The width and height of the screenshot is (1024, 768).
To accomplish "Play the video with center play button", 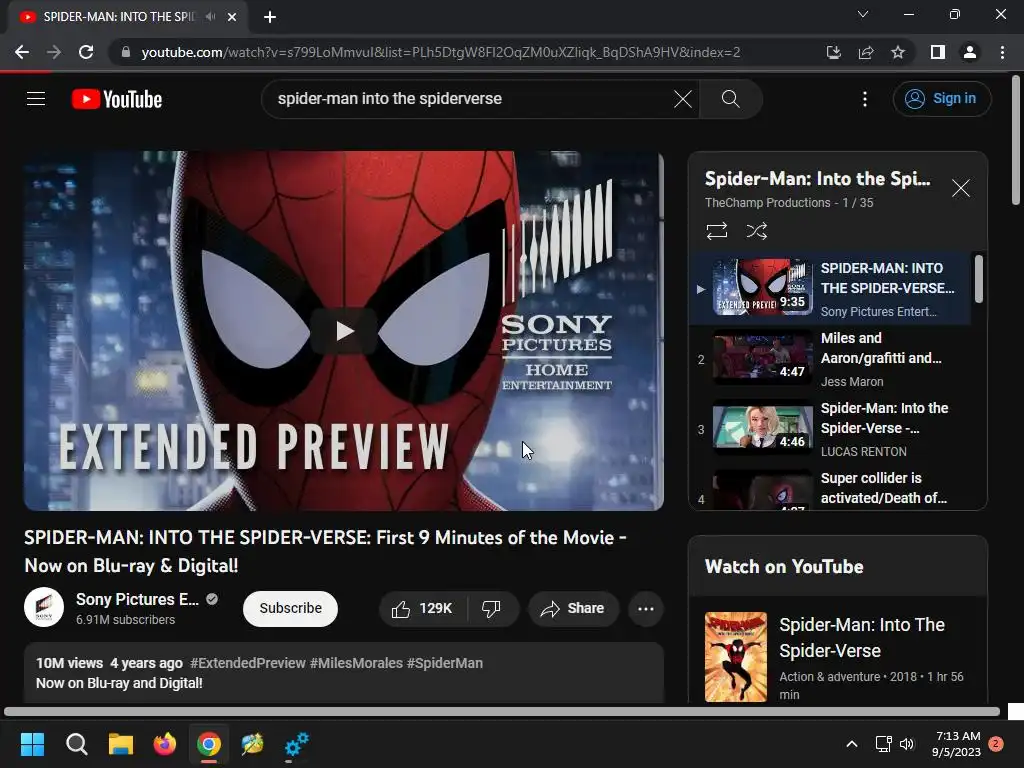I will click(x=344, y=331).
